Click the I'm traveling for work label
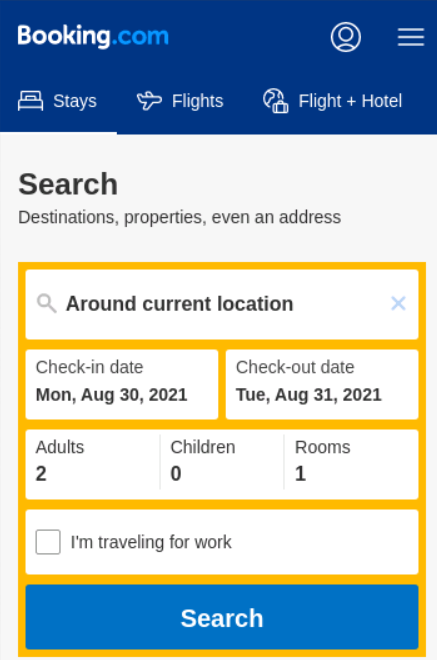The image size is (437, 660). [x=151, y=542]
